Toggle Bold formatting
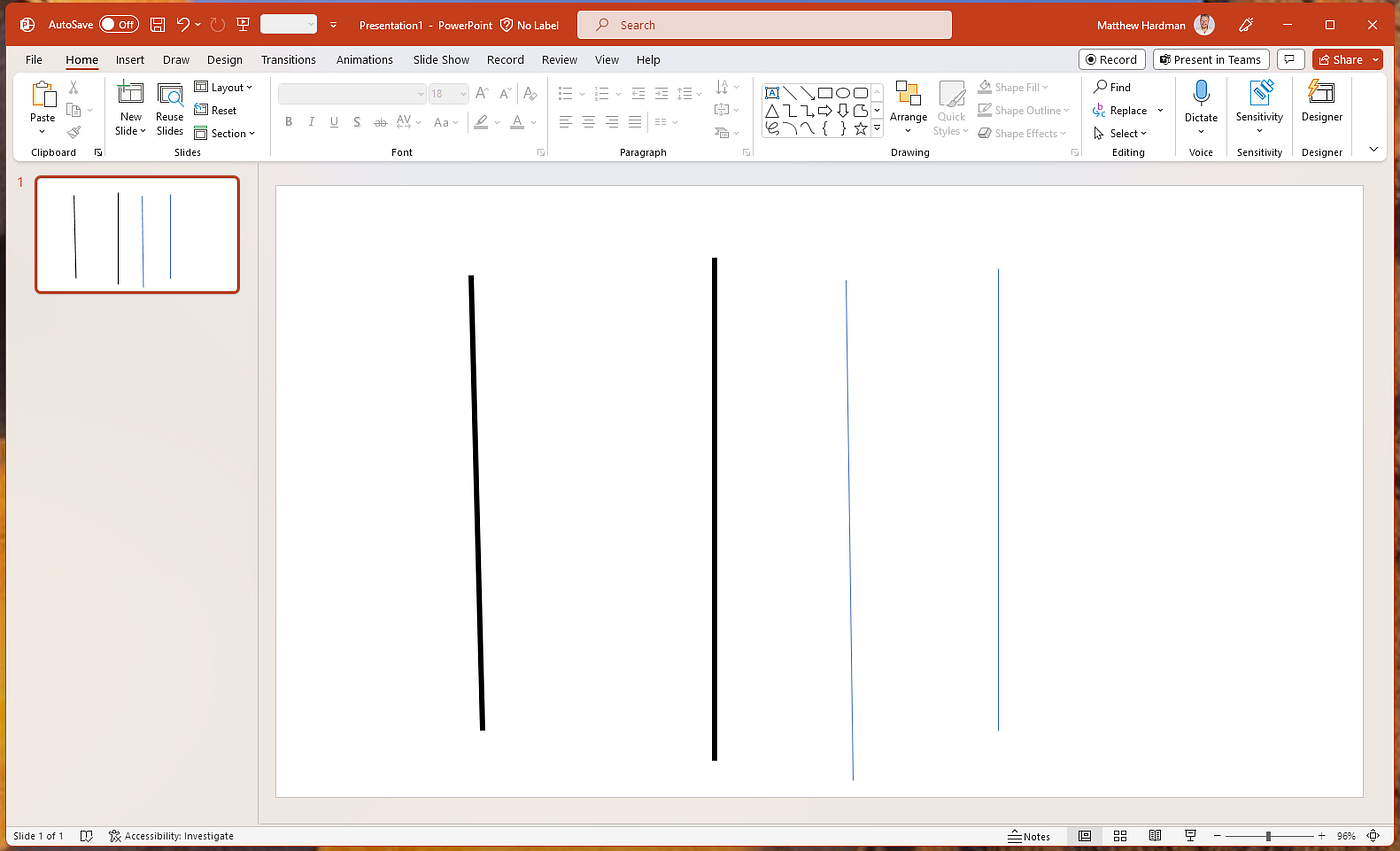The width and height of the screenshot is (1400, 851). [x=288, y=121]
